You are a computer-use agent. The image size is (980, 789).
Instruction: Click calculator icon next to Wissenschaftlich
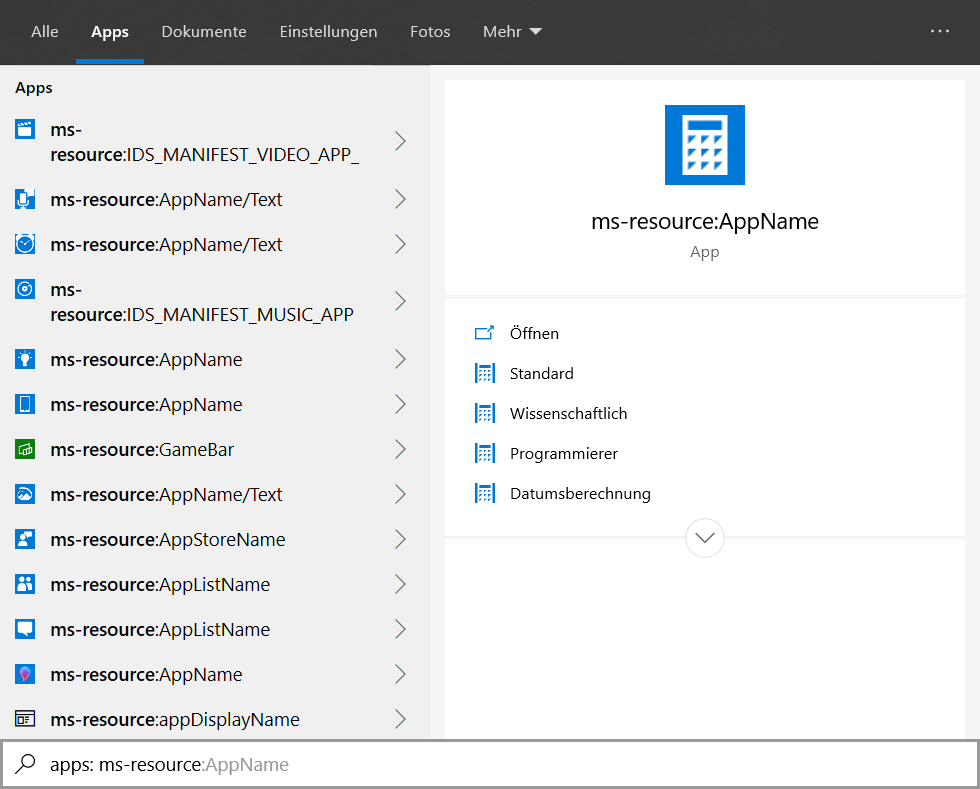[x=484, y=413]
